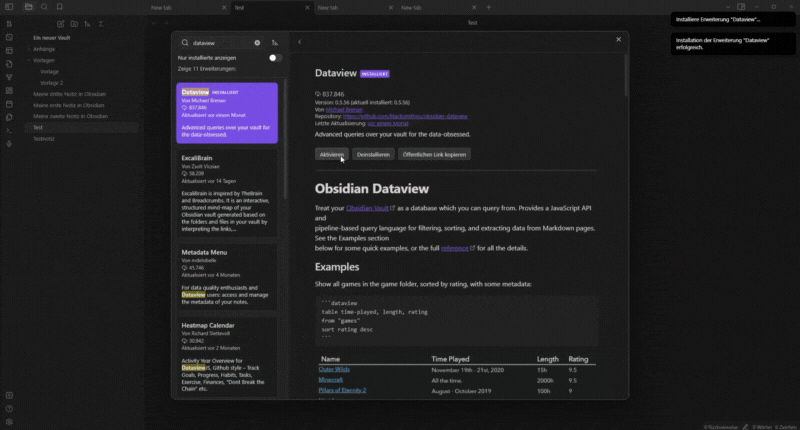Viewport: 800px width, 430px height.
Task: Open the reference link
Action: (455, 248)
